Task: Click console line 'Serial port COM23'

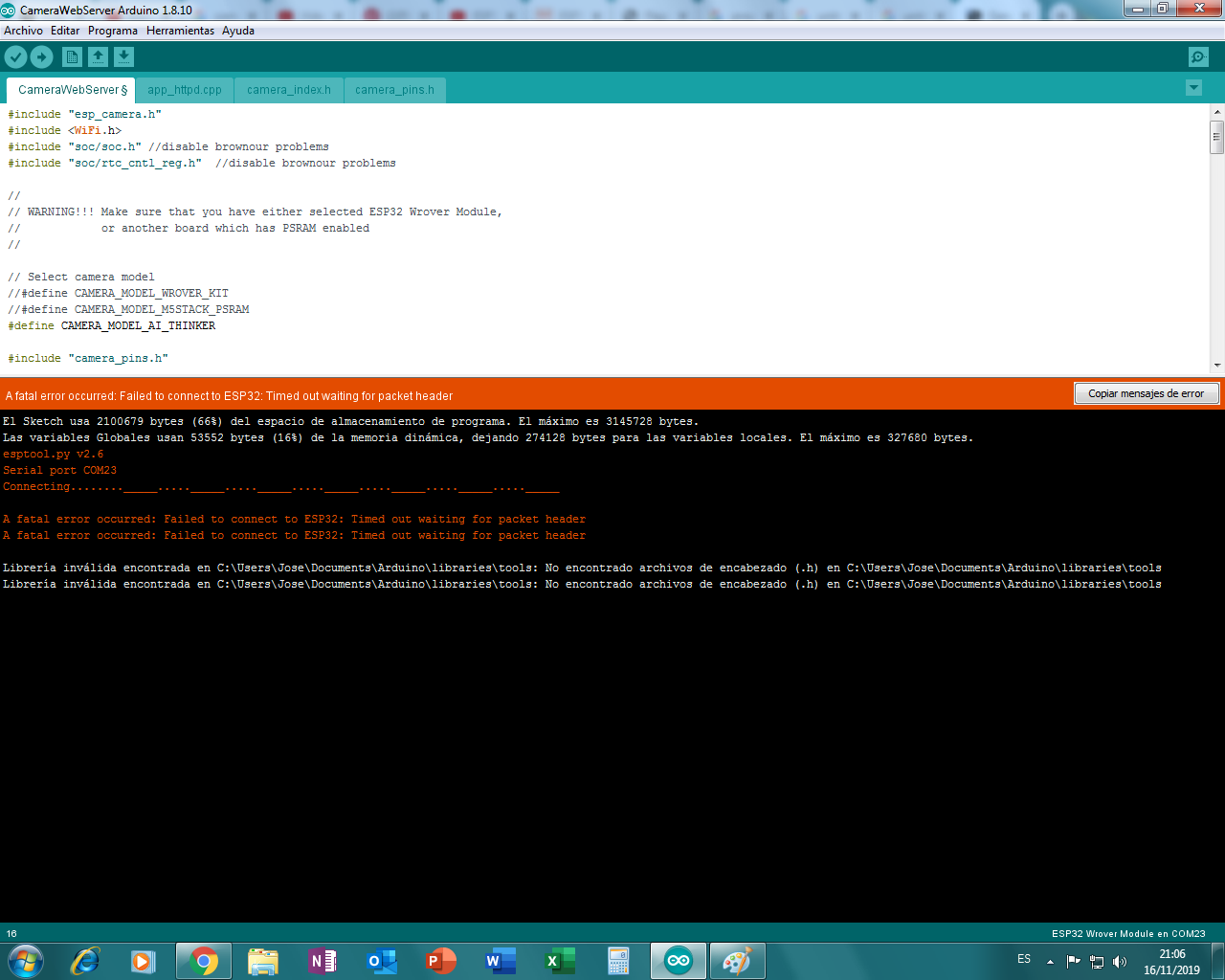Action: tap(59, 471)
